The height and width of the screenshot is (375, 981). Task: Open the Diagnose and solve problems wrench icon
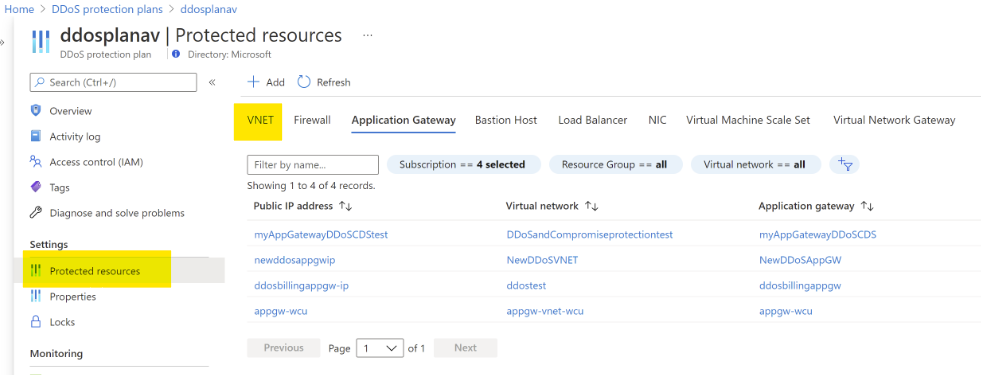(36, 213)
